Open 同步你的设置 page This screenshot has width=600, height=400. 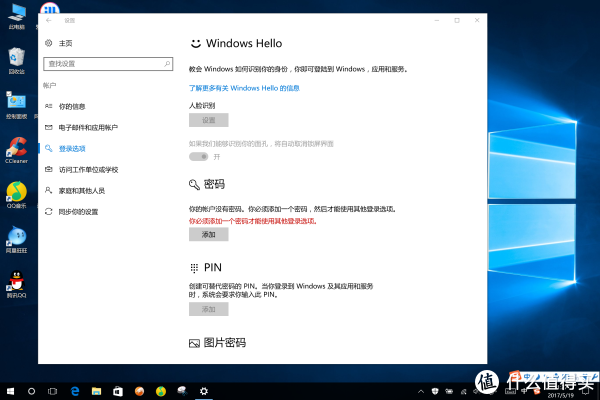click(78, 212)
